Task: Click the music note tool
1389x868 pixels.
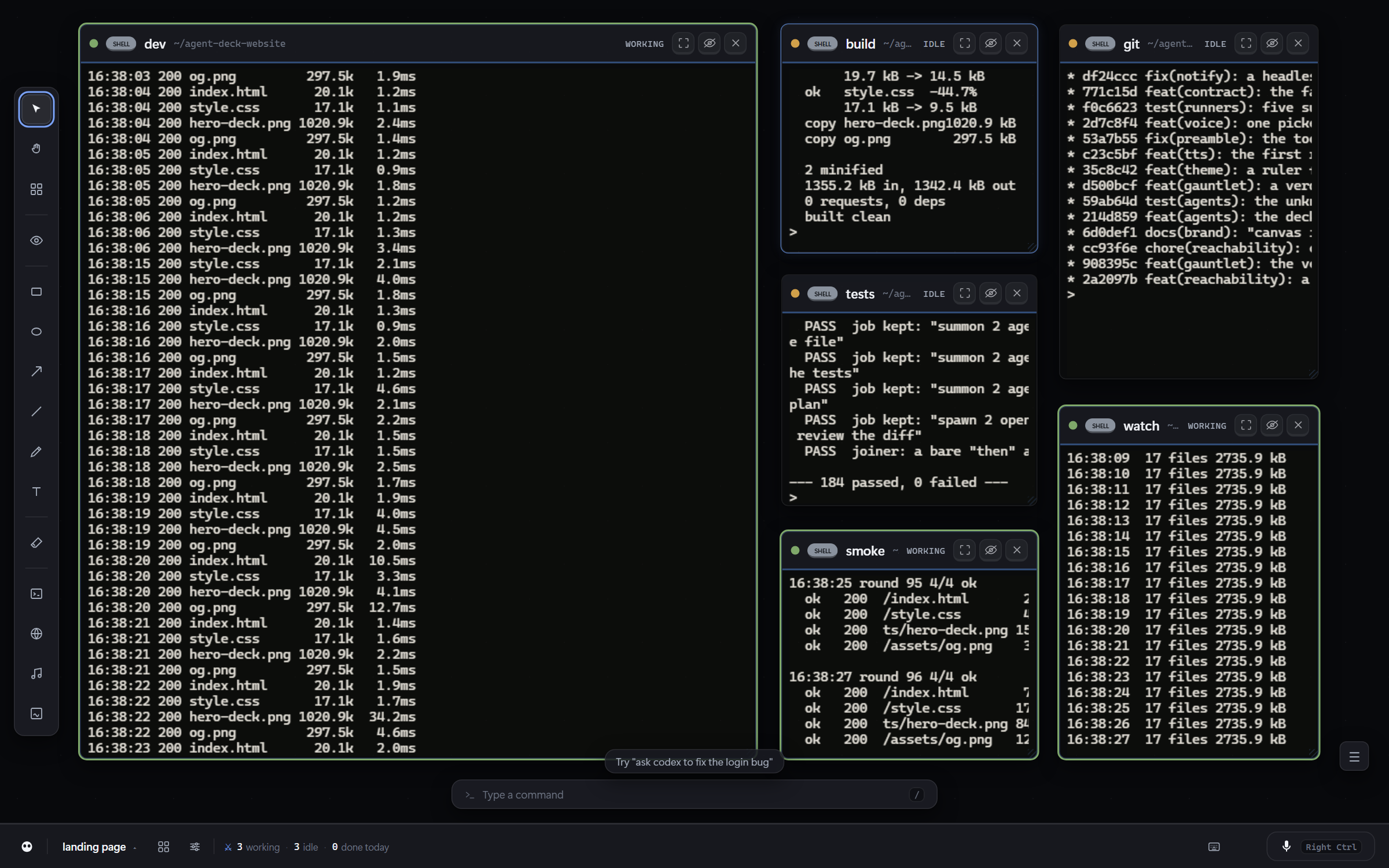Action: pyautogui.click(x=36, y=674)
